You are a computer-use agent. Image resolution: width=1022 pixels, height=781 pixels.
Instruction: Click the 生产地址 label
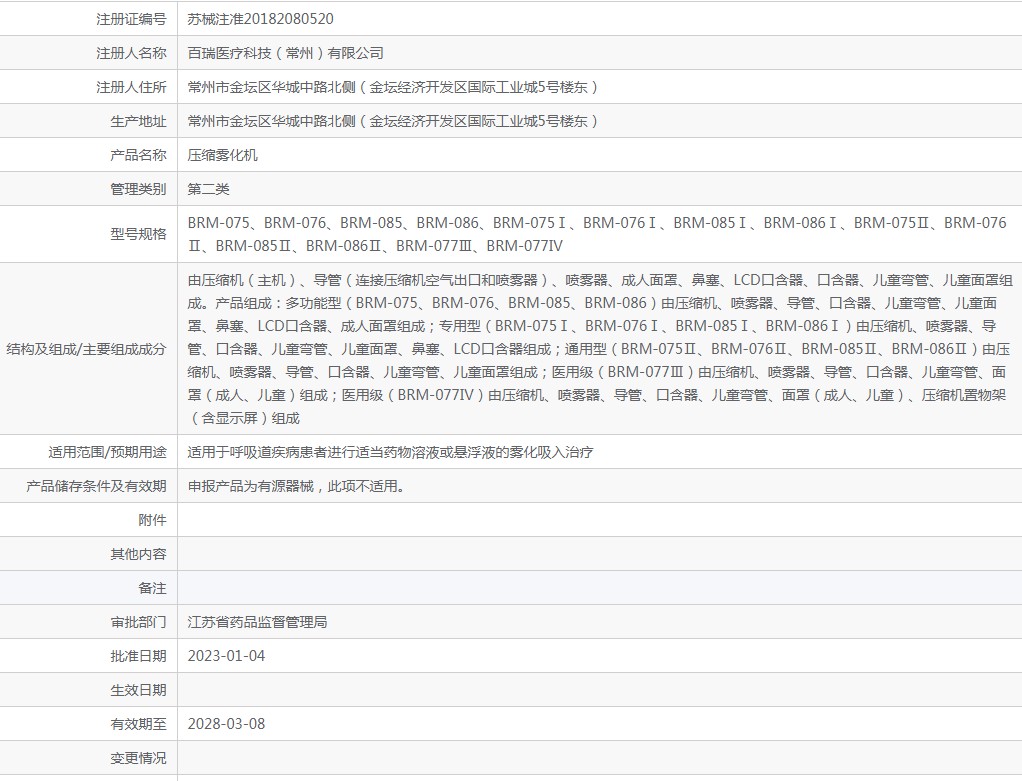pyautogui.click(x=138, y=121)
